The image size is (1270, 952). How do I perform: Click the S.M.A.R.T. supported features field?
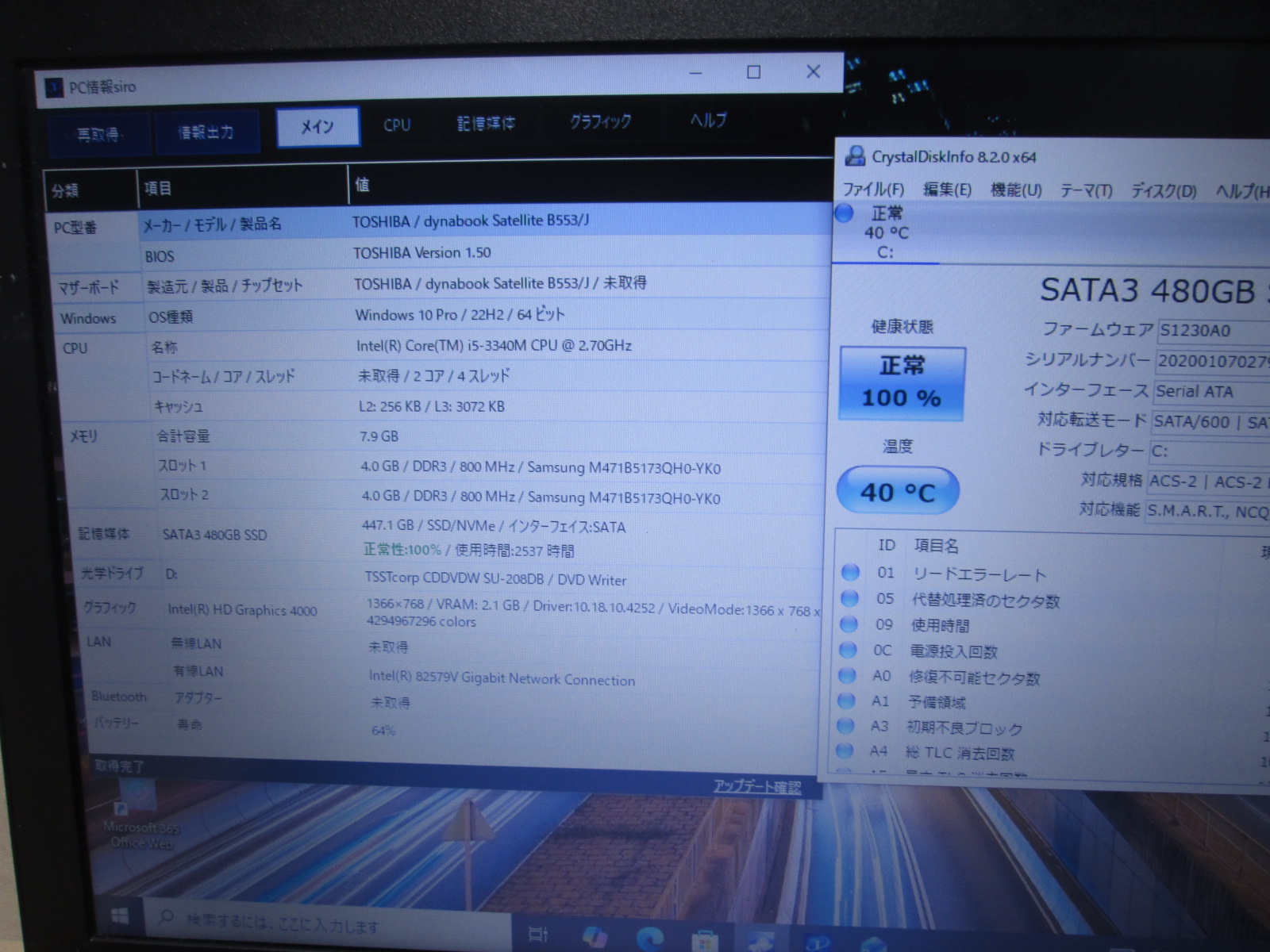tap(1207, 512)
